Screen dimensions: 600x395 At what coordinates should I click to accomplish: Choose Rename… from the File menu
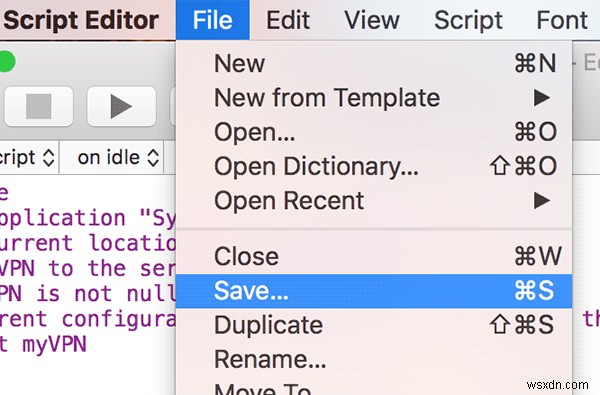coord(374,359)
